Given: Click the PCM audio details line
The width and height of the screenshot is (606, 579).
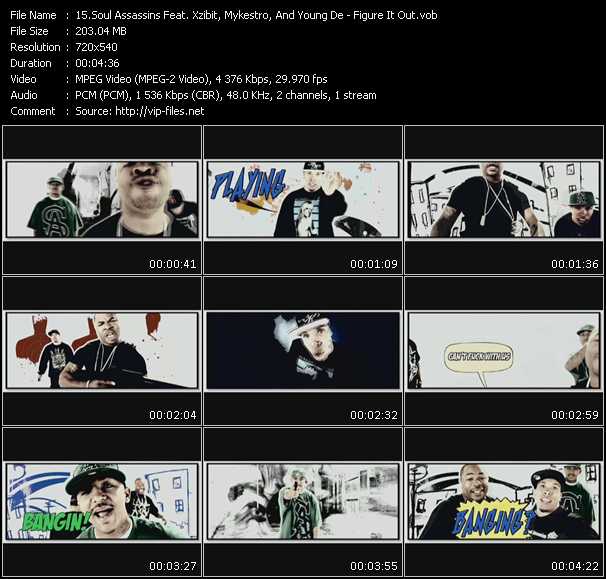Looking at the screenshot, I should (226, 95).
